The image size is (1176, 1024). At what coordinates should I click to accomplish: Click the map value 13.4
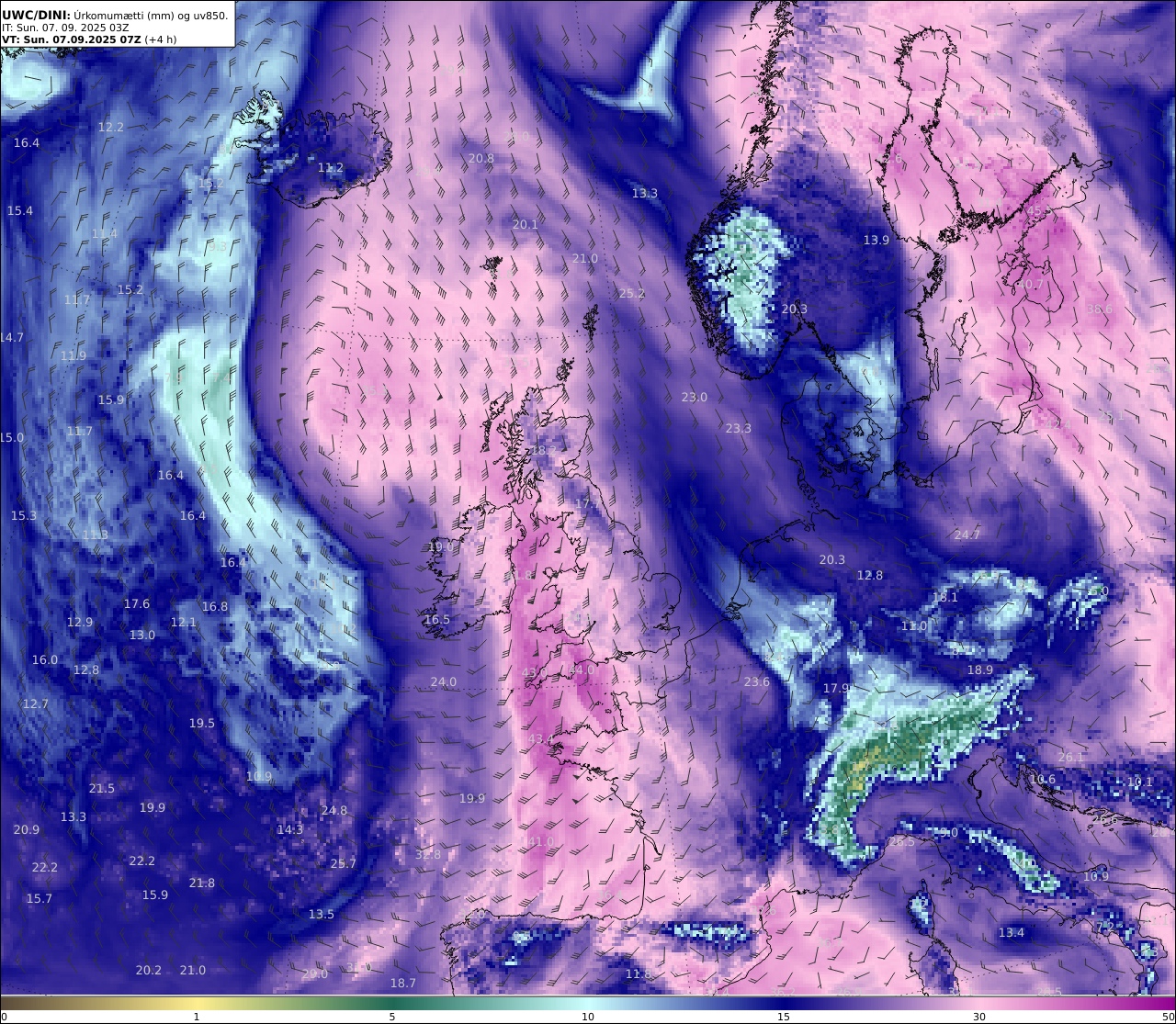pyautogui.click(x=1012, y=933)
